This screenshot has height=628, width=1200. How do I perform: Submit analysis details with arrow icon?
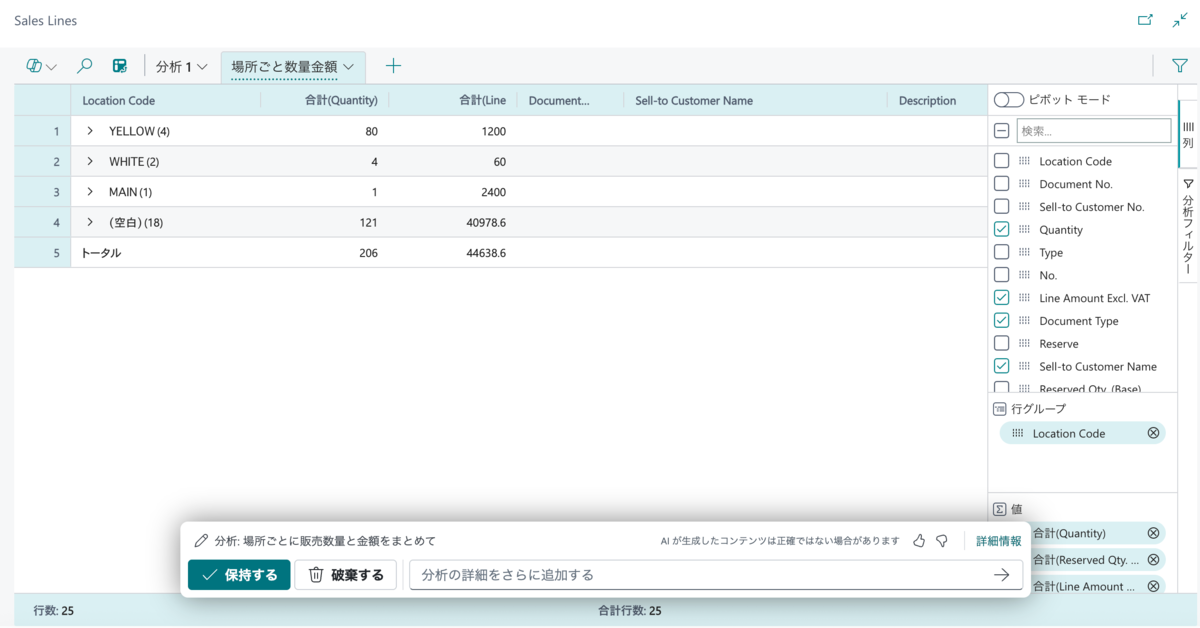pyautogui.click(x=1001, y=575)
